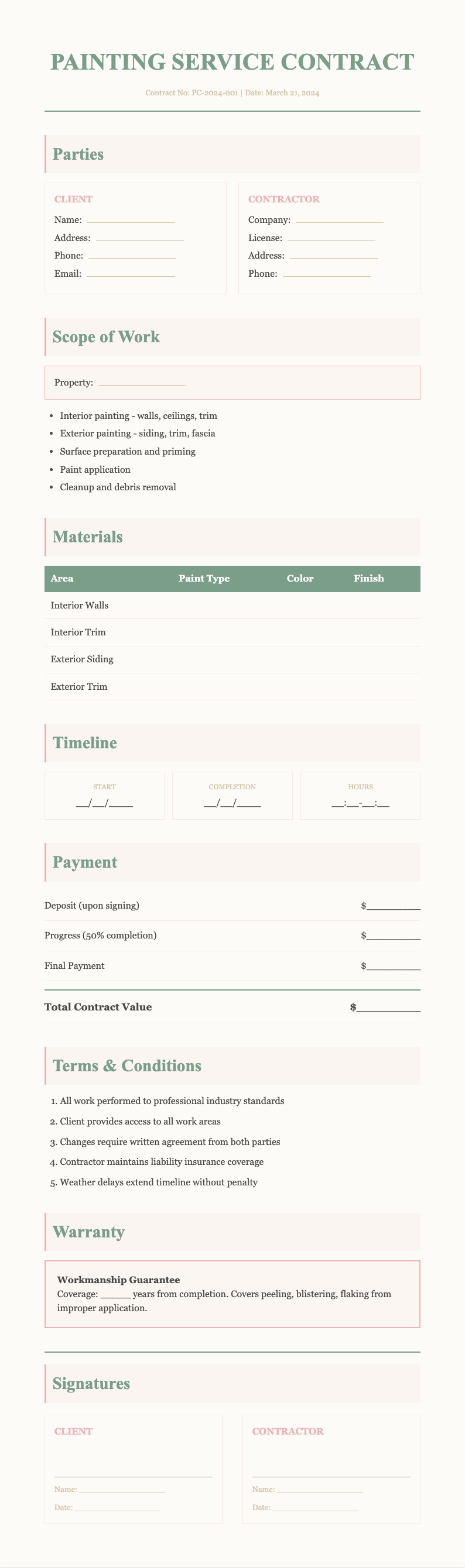Click the Deposit amount blank
This screenshot has height=1568, width=465.
tap(393, 906)
